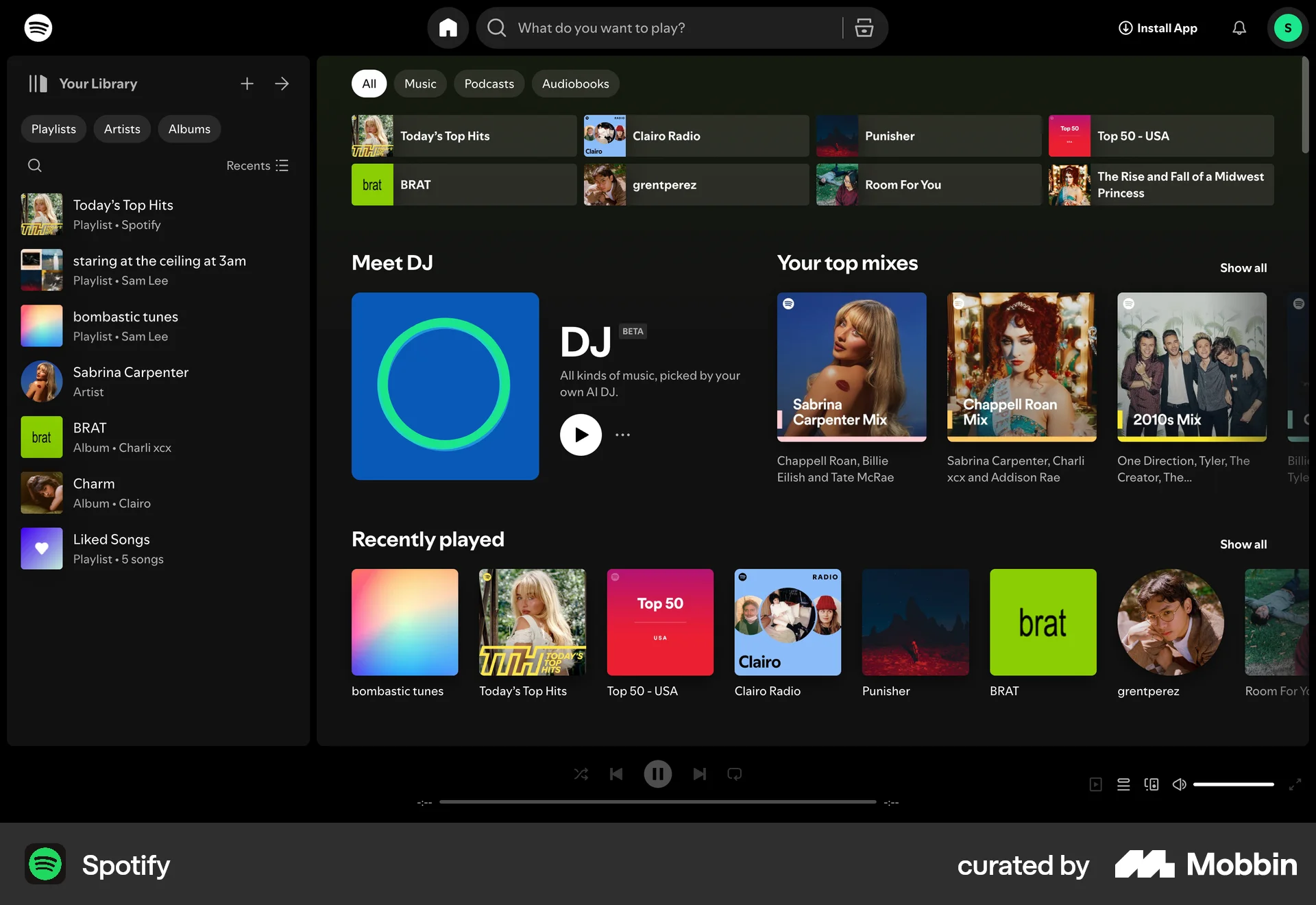Go to Home via house icon

pos(448,28)
